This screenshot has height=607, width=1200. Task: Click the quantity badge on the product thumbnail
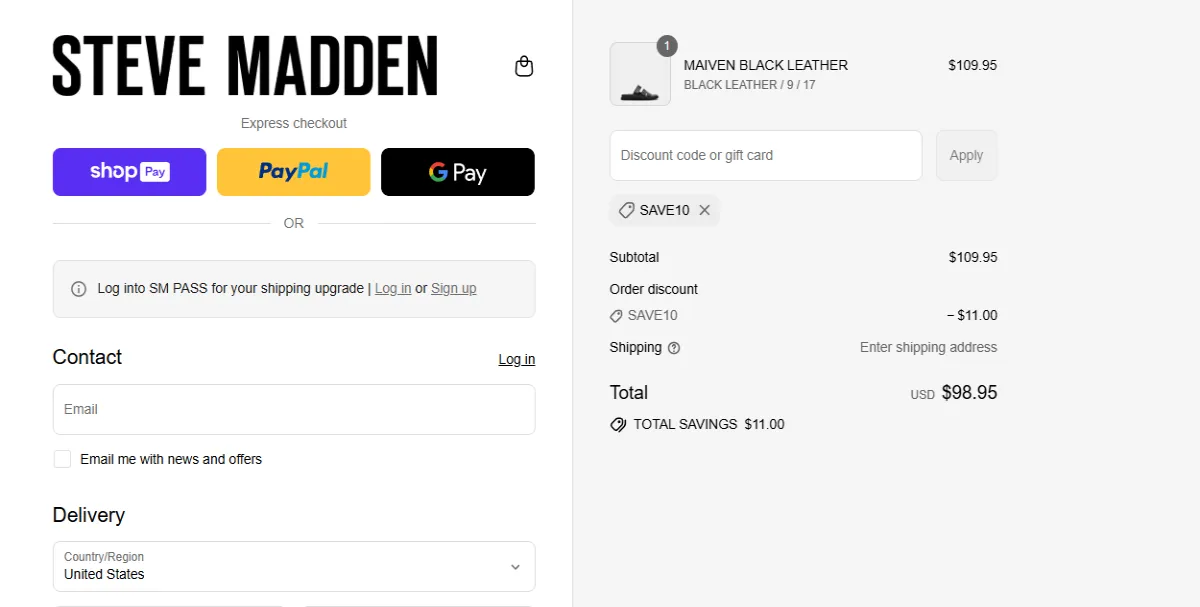point(666,46)
